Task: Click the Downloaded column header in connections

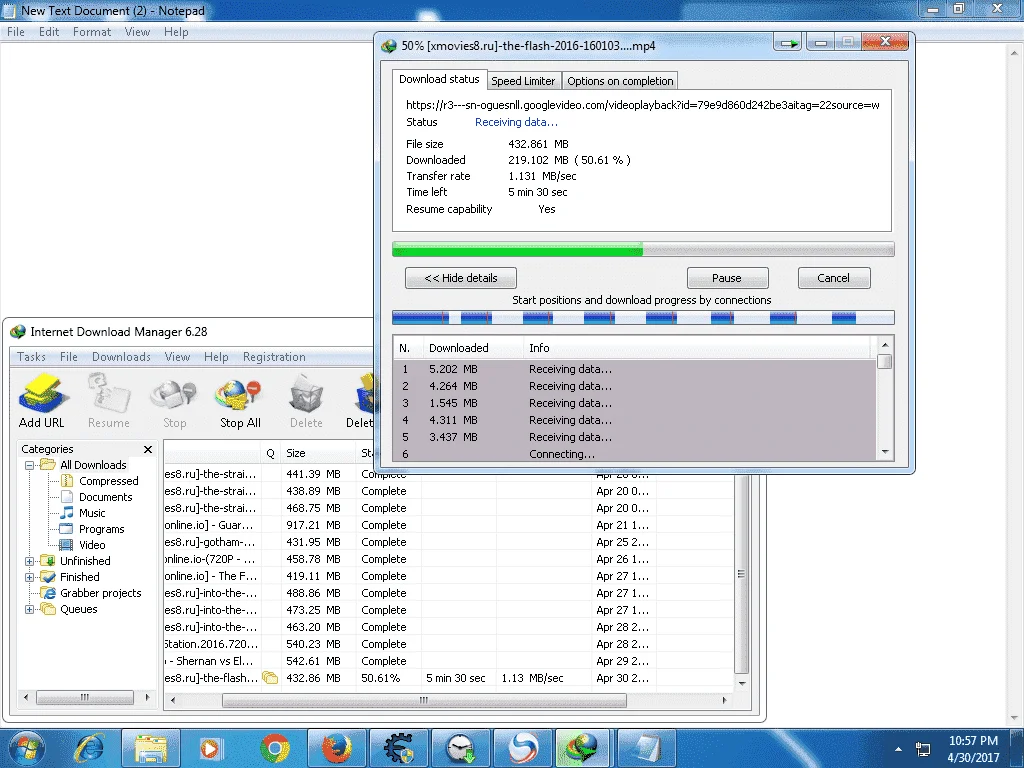Action: tap(472, 348)
